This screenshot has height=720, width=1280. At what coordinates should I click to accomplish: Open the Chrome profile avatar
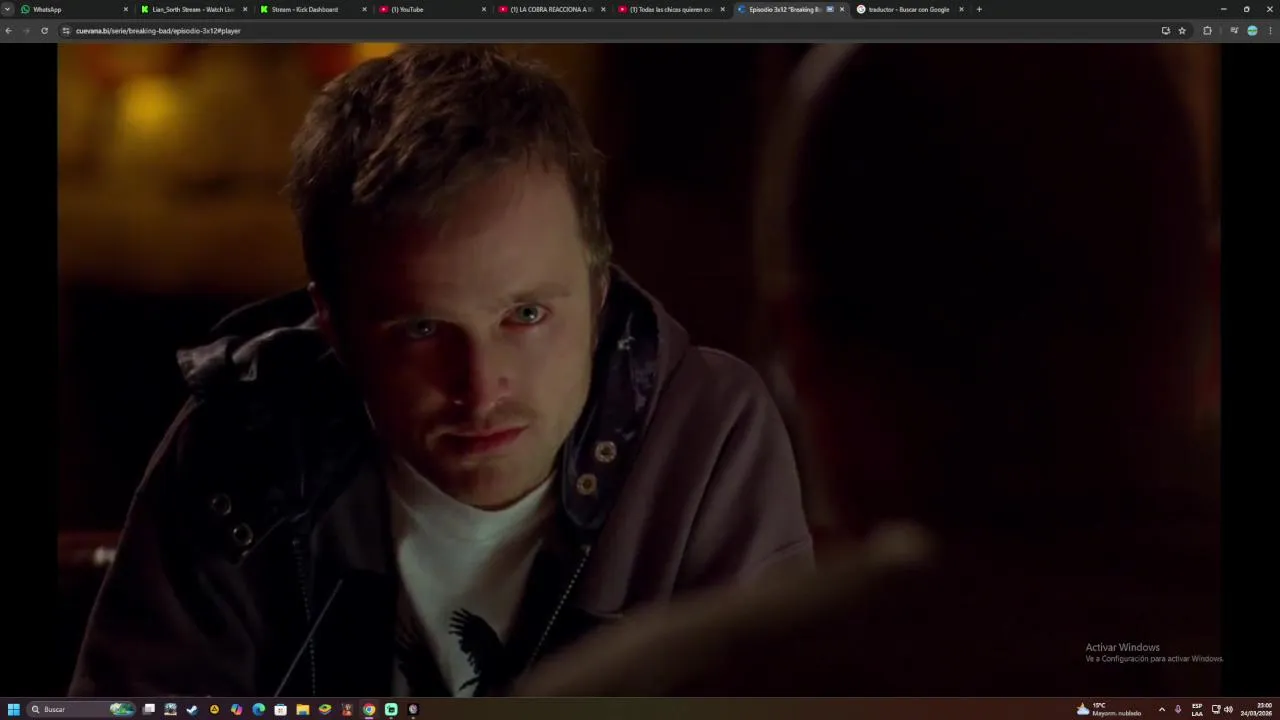[1252, 31]
